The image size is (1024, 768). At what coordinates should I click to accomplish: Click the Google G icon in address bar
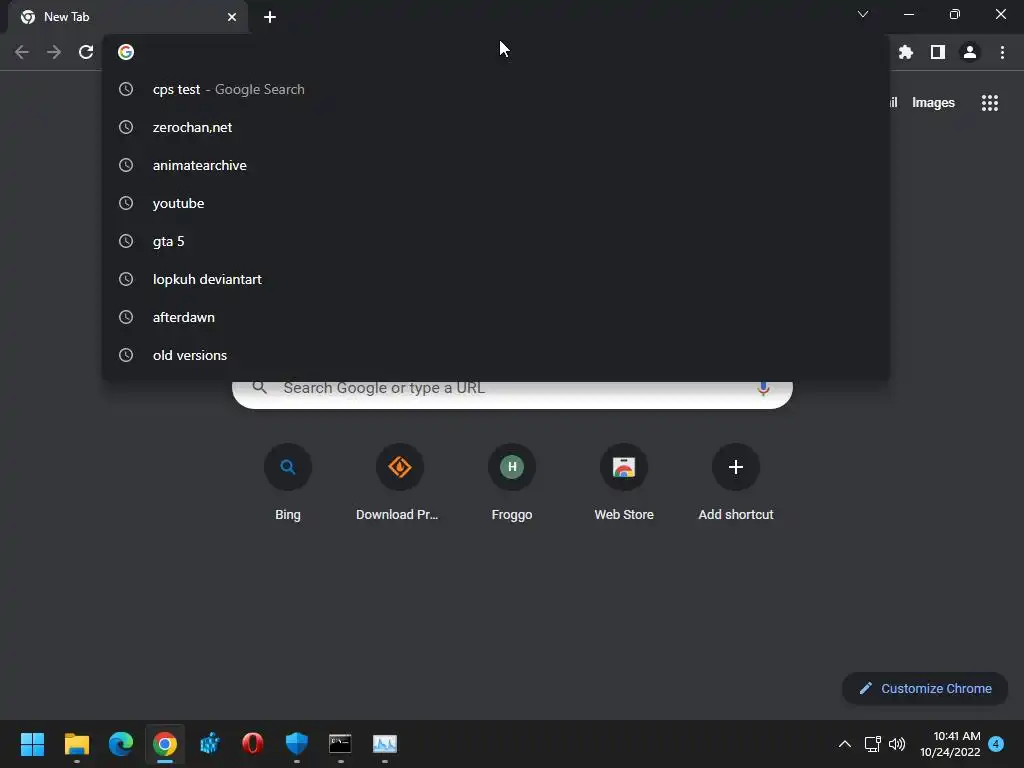[126, 52]
